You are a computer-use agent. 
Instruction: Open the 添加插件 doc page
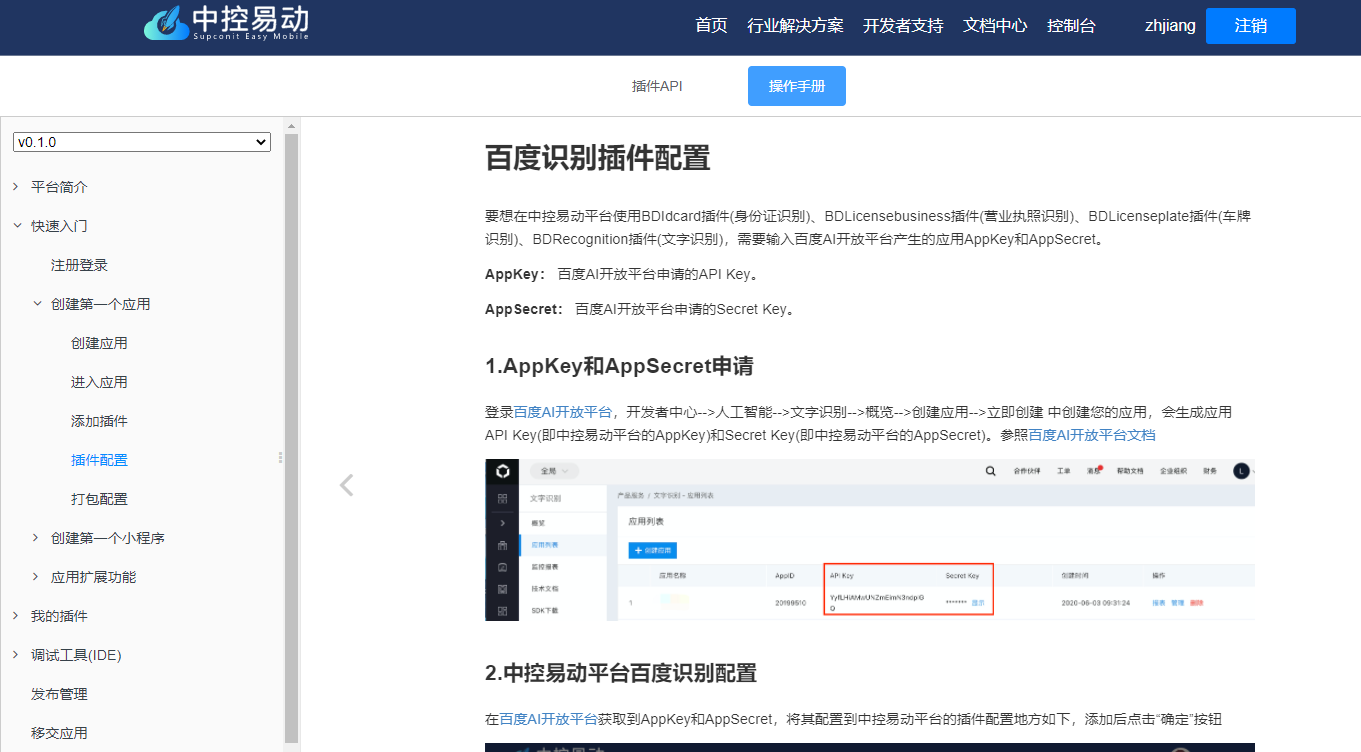(99, 421)
